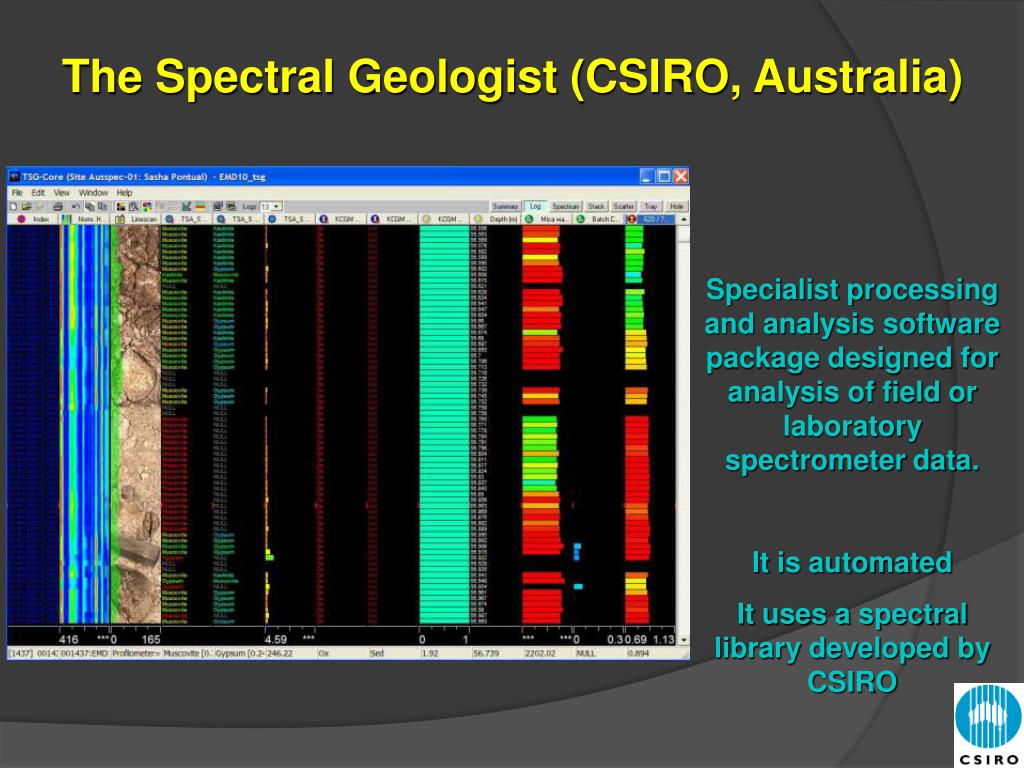Click the pink circle Index column icon
Image resolution: width=1024 pixels, height=768 pixels.
pos(22,219)
